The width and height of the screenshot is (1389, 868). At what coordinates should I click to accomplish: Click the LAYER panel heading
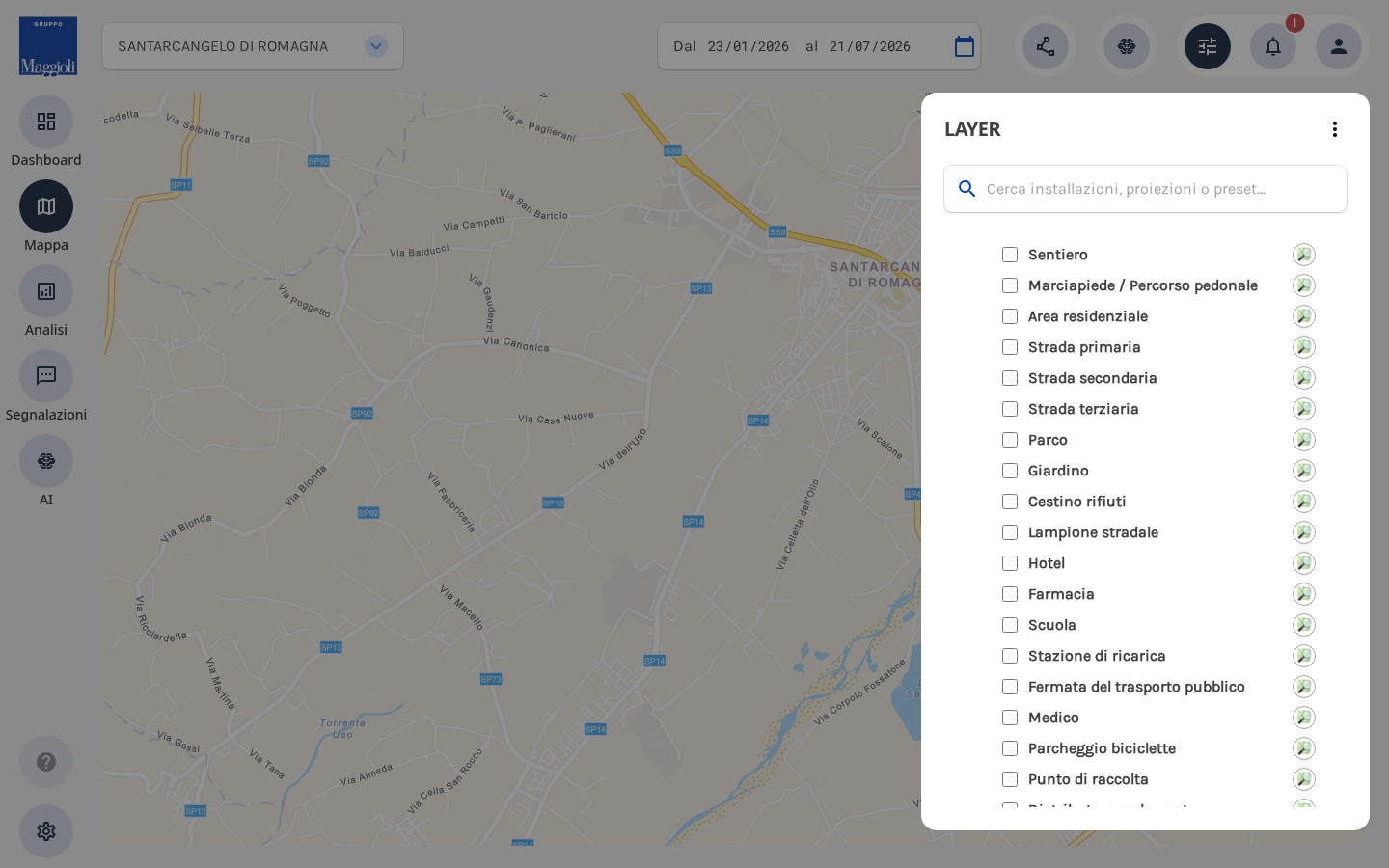click(x=972, y=129)
